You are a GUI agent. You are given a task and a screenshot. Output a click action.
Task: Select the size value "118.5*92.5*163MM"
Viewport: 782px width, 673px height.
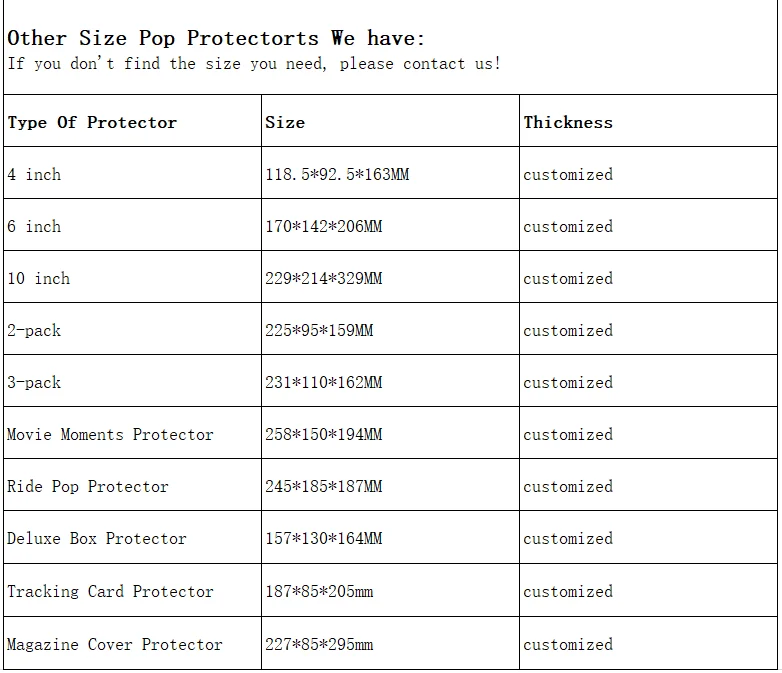tap(337, 175)
